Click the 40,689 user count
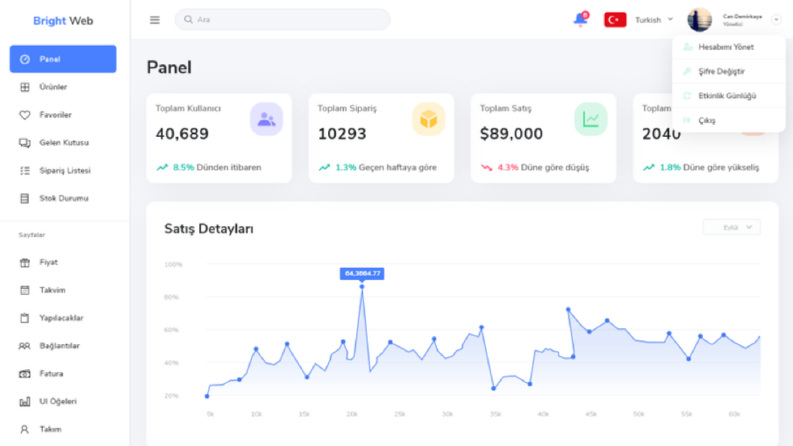Viewport: 793px width, 446px height. 182,134
